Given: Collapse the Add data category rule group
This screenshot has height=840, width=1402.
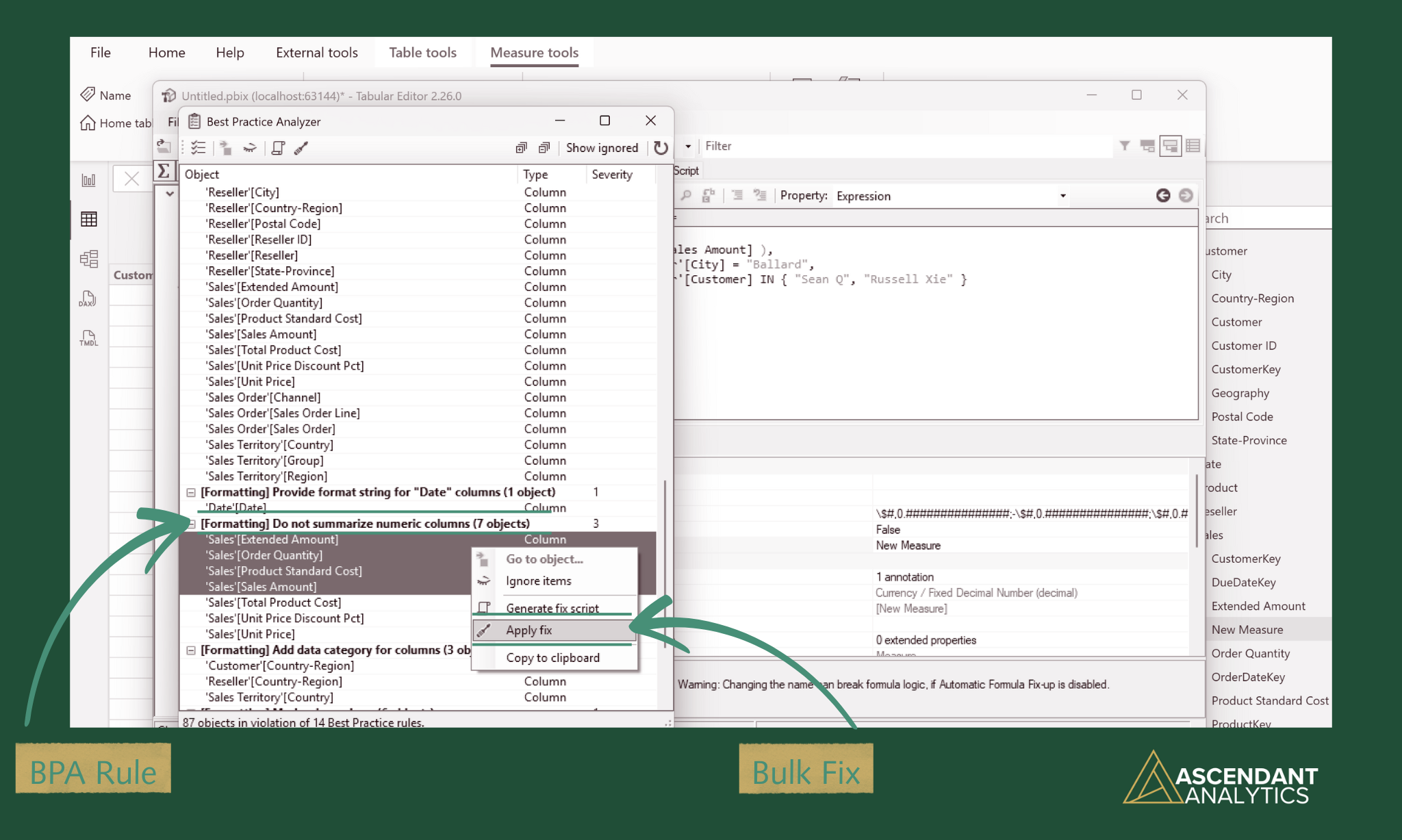Looking at the screenshot, I should 191,650.
